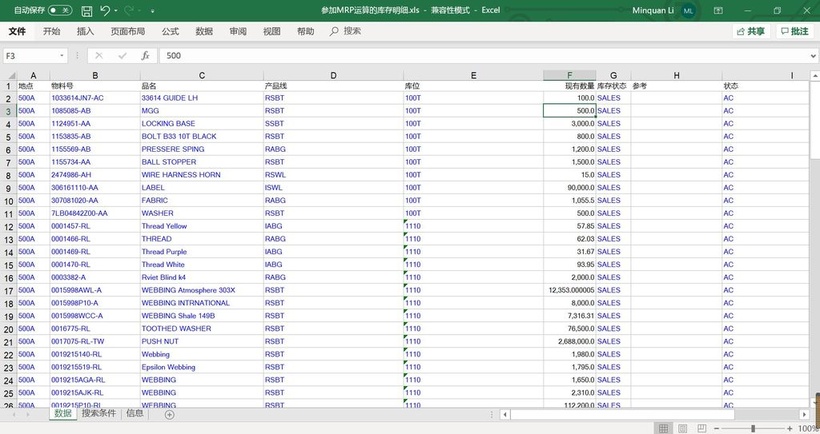This screenshot has width=820, height=434.
Task: Switch to the 搜索条件 sheet tab
Action: pos(98,413)
